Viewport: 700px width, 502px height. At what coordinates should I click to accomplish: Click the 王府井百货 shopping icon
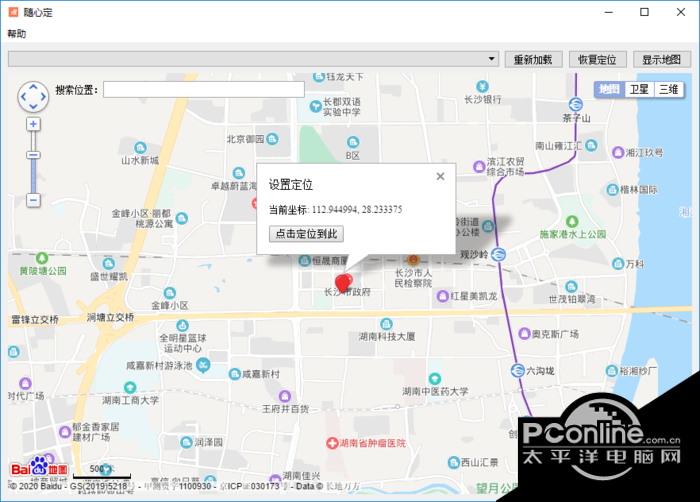click(285, 396)
